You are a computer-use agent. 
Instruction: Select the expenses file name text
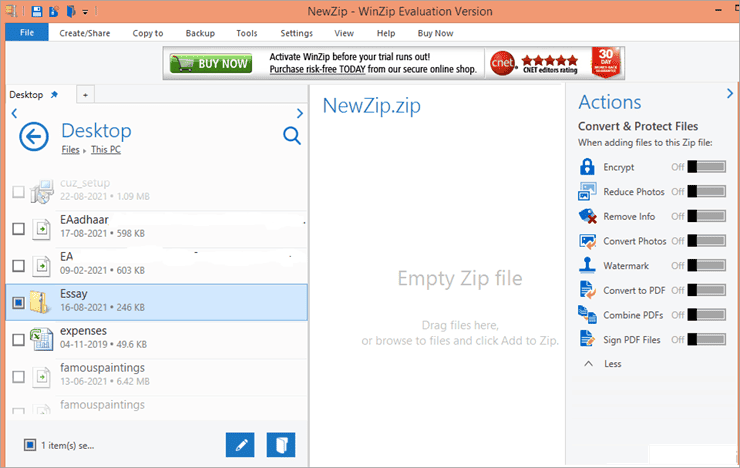click(84, 331)
